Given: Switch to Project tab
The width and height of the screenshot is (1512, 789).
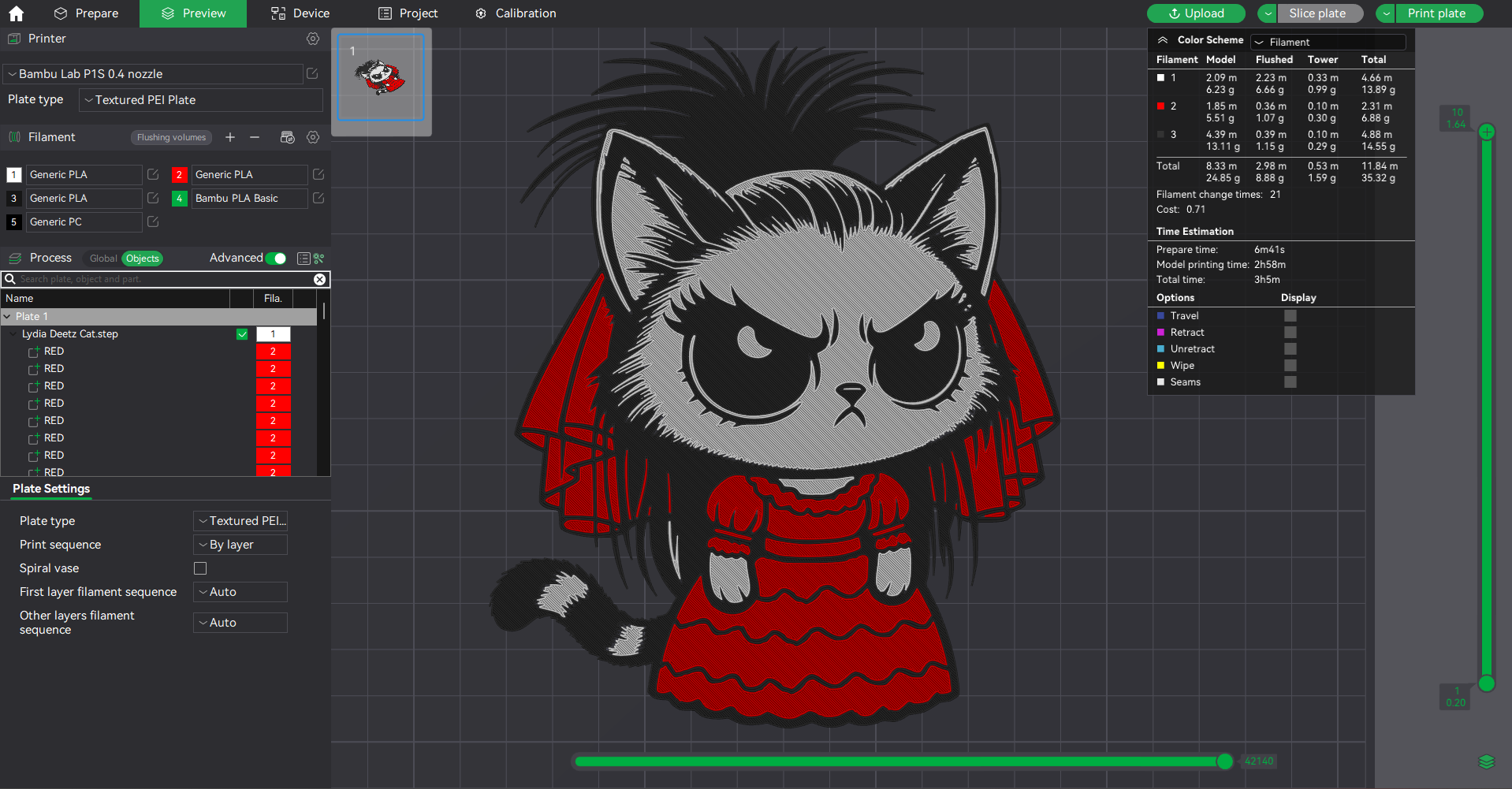Looking at the screenshot, I should click(408, 13).
